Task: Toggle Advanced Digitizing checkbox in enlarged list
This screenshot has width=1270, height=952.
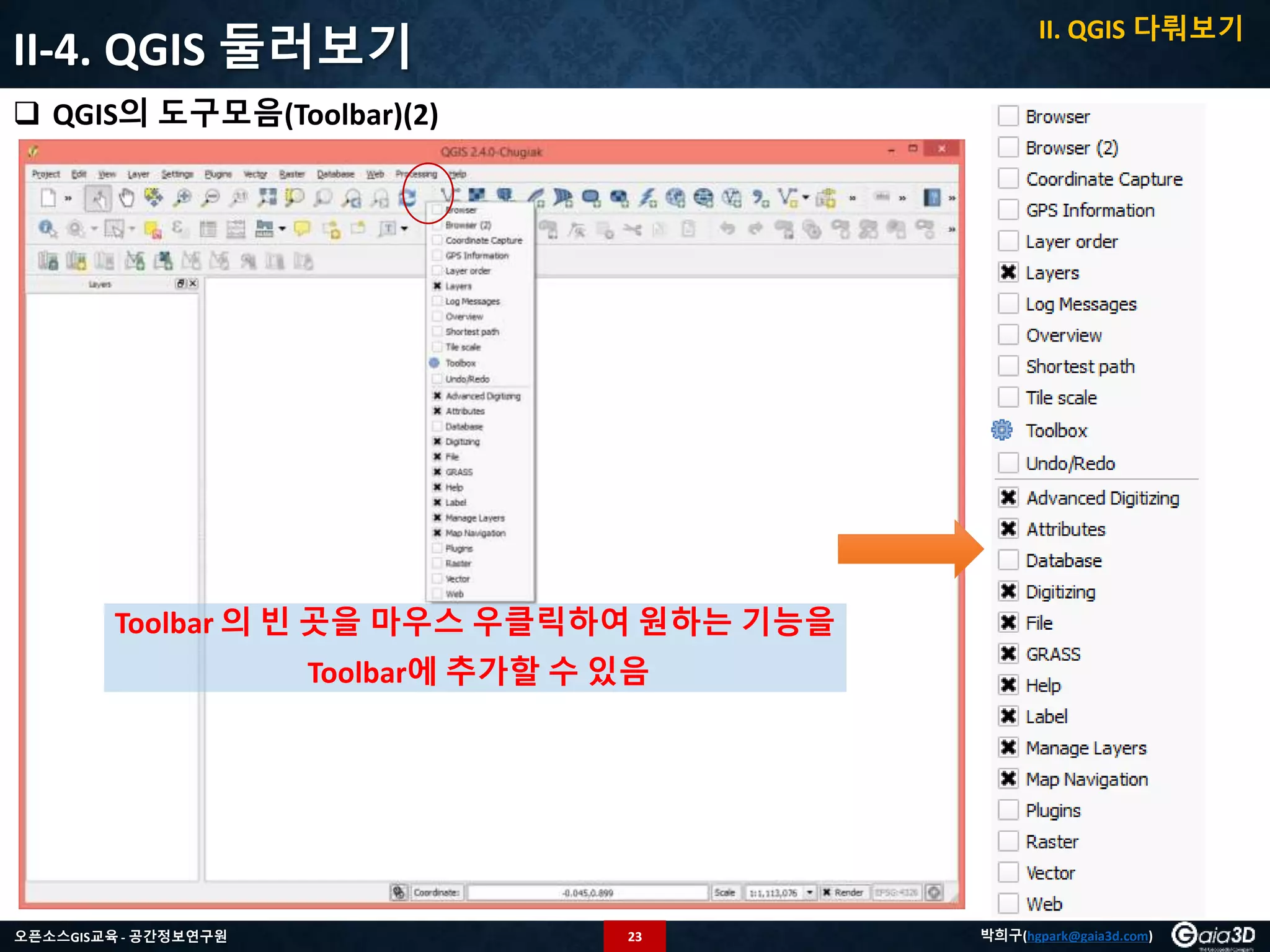Action: [x=1008, y=497]
